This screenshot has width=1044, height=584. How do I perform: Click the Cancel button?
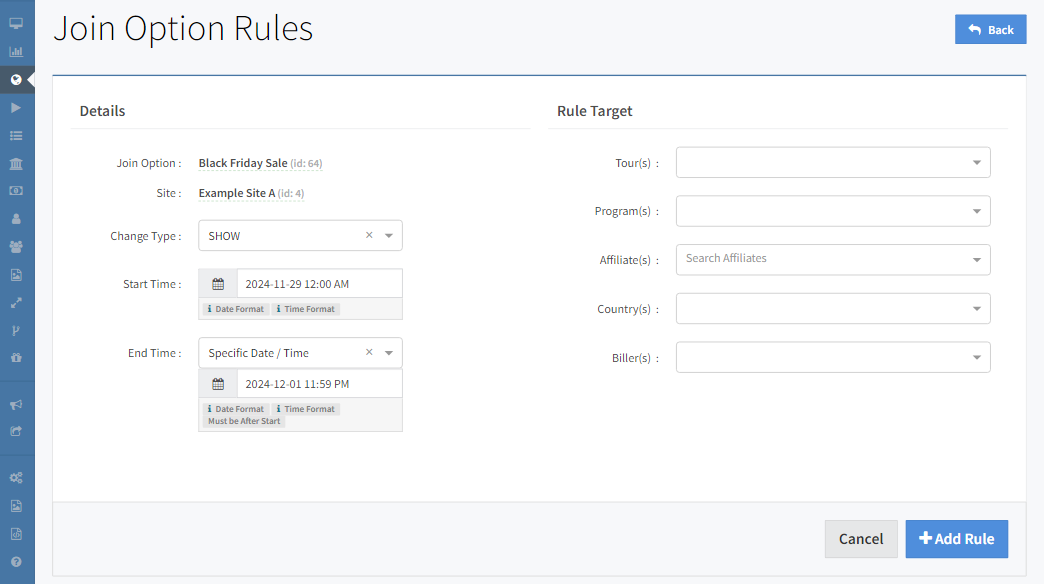[860, 539]
